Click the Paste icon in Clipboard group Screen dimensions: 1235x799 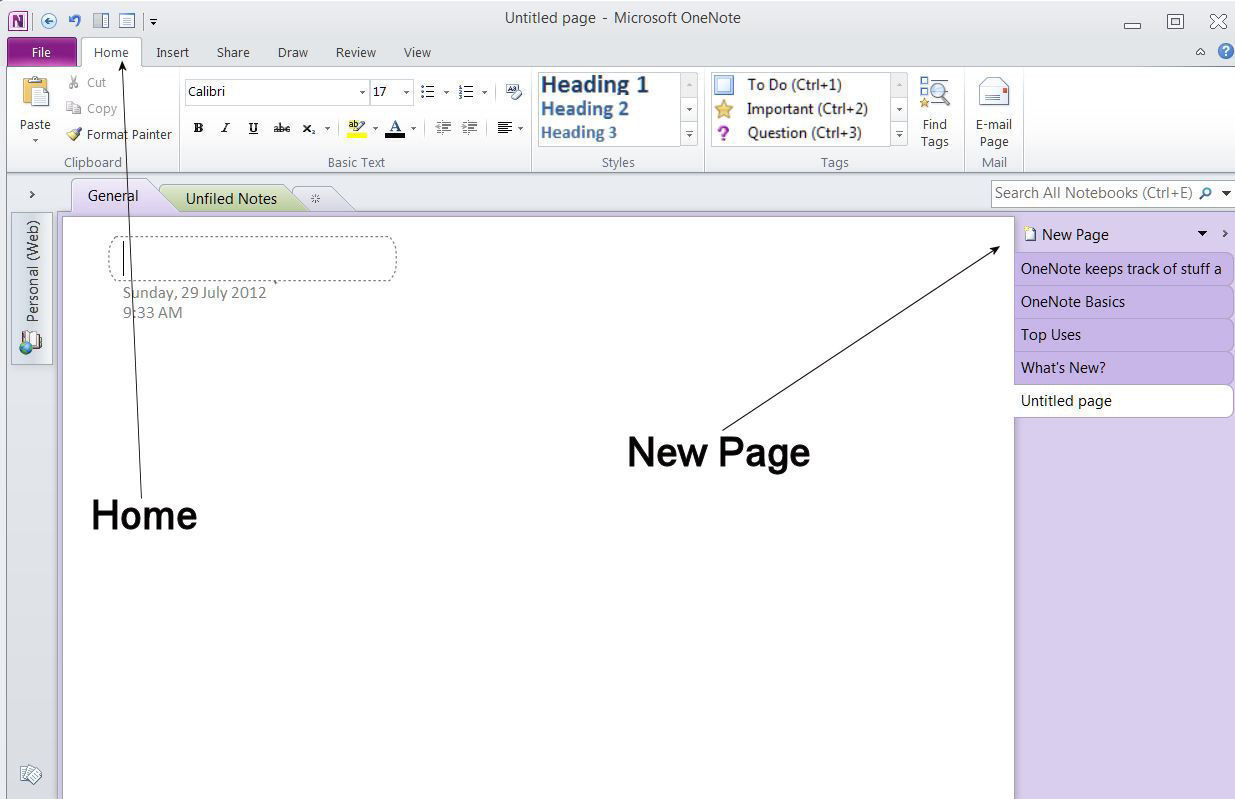[35, 93]
